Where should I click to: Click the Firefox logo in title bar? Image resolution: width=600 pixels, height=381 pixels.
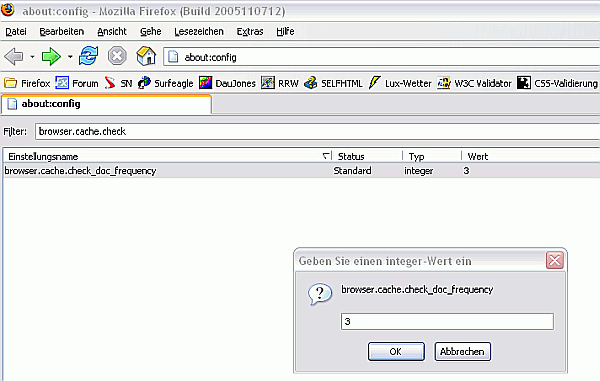pos(8,9)
